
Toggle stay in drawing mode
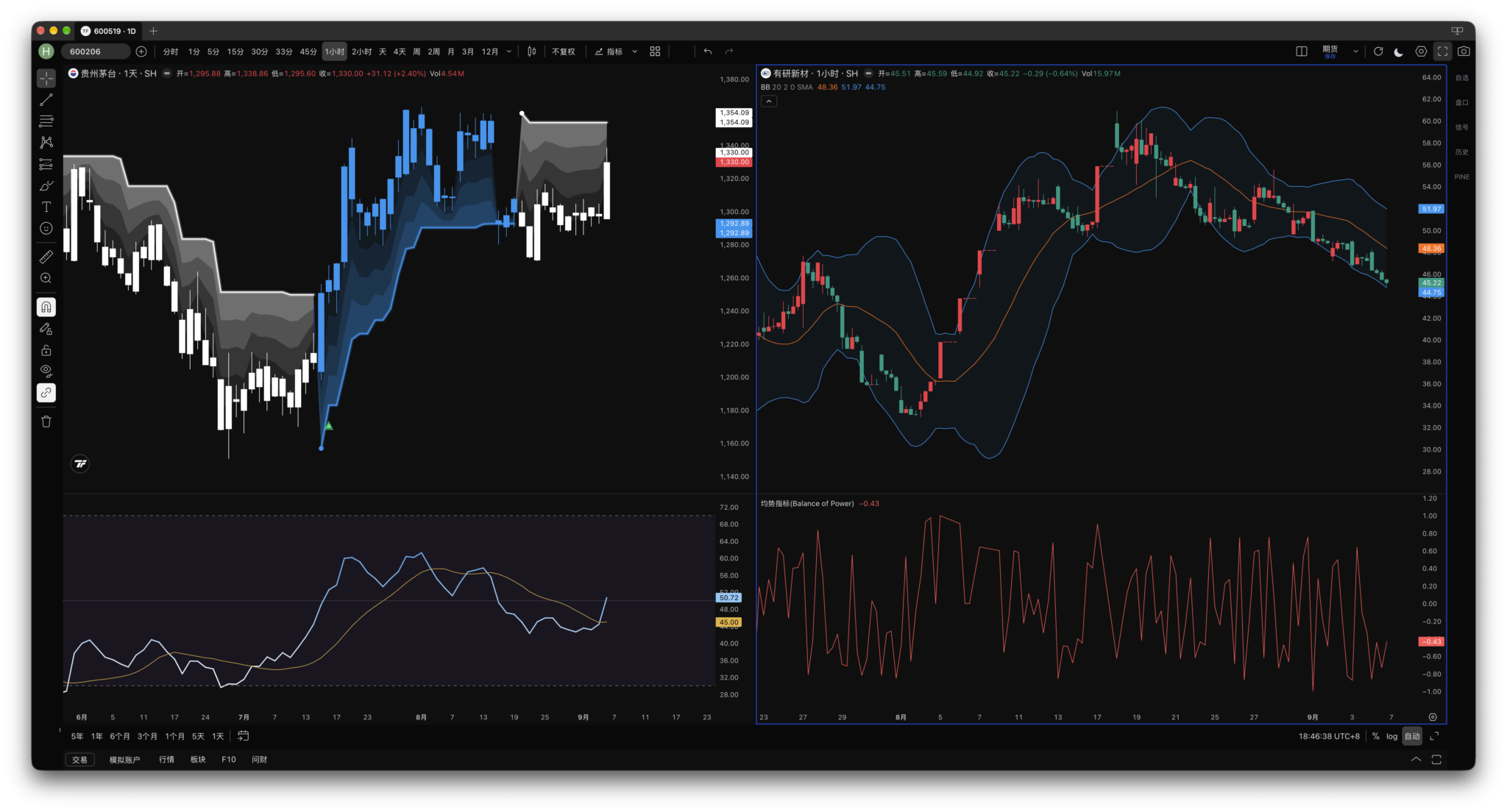tap(46, 328)
